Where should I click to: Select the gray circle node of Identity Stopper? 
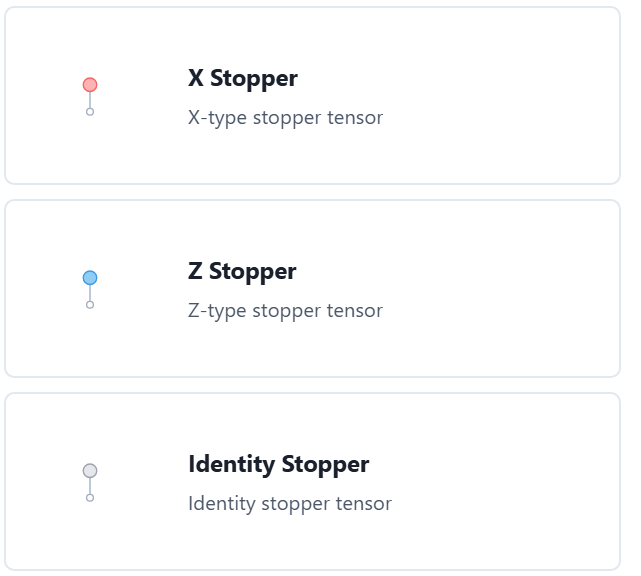[x=90, y=471]
